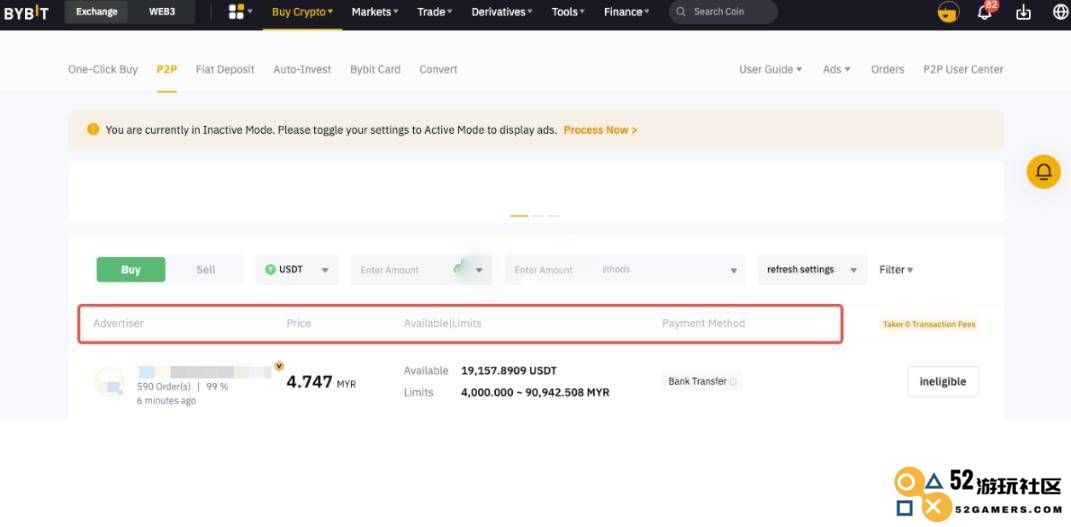Click the download app icon

click(x=1023, y=12)
